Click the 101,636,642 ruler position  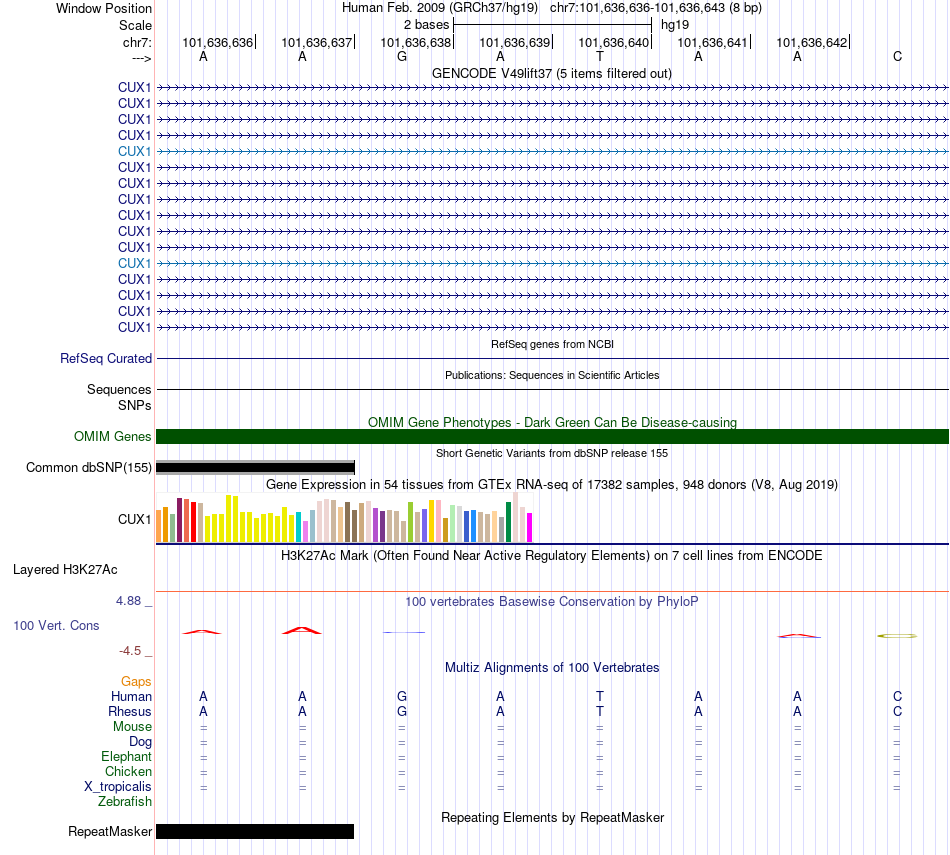[x=812, y=42]
